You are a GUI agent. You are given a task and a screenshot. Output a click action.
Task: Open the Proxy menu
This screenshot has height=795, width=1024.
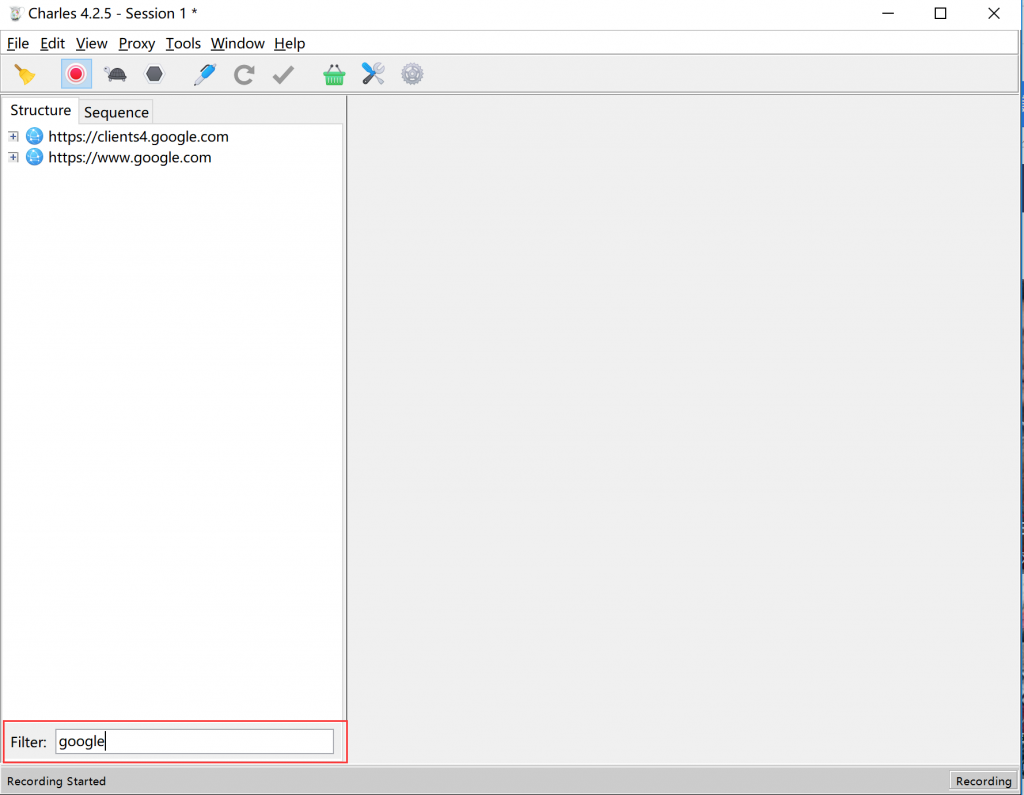click(x=136, y=44)
